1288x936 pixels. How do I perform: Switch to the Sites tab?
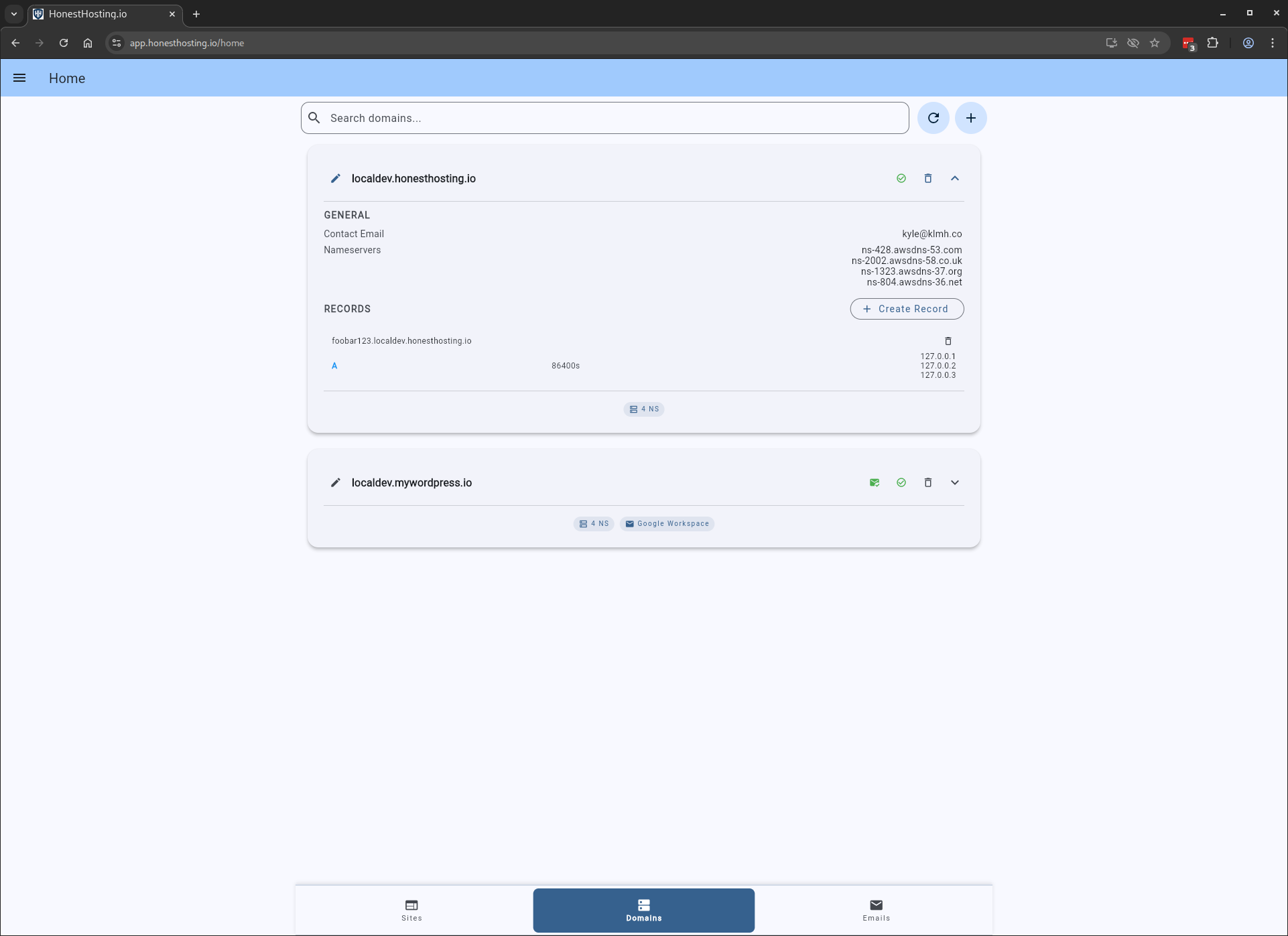click(411, 910)
